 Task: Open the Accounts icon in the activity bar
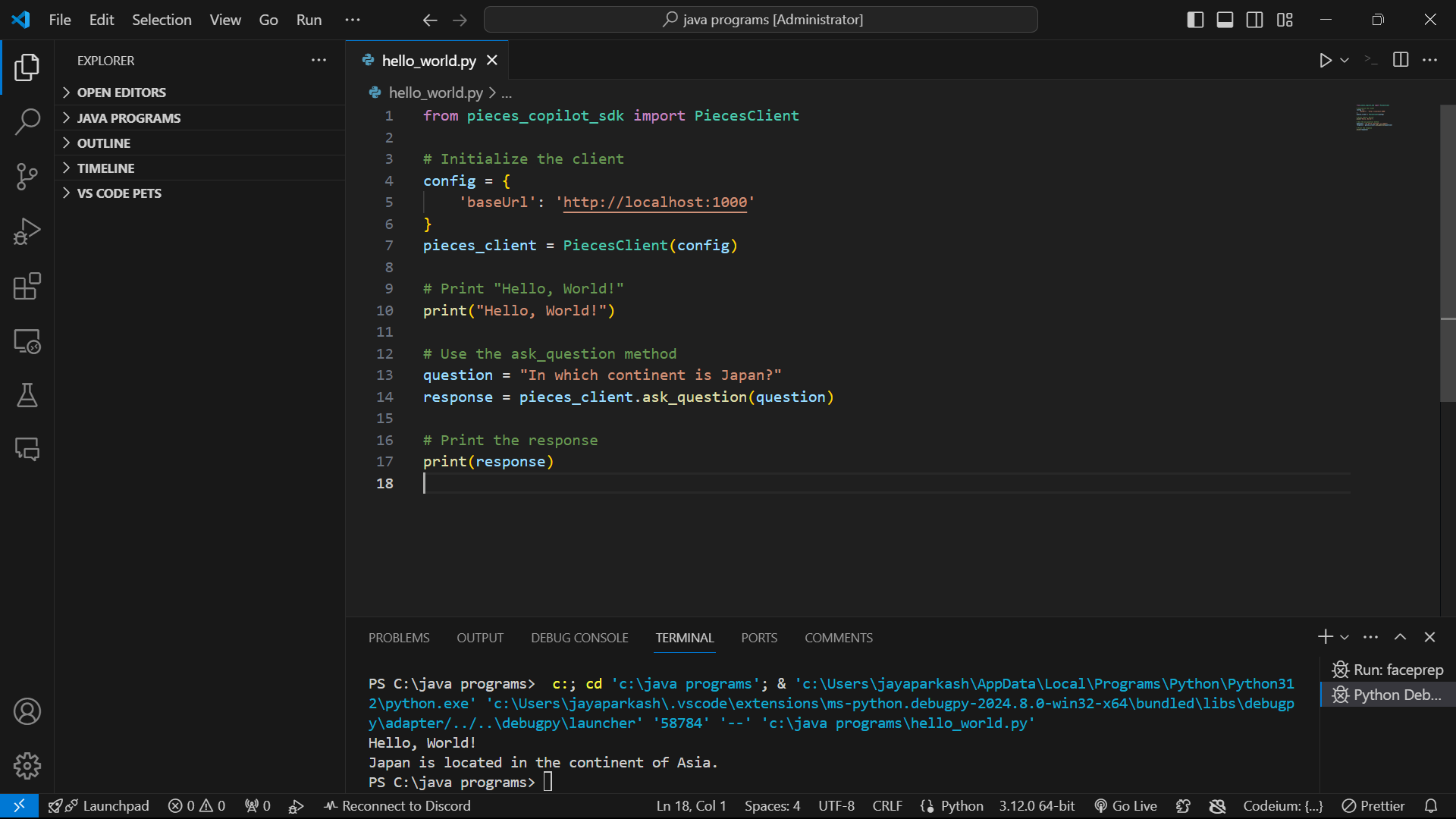[27, 711]
